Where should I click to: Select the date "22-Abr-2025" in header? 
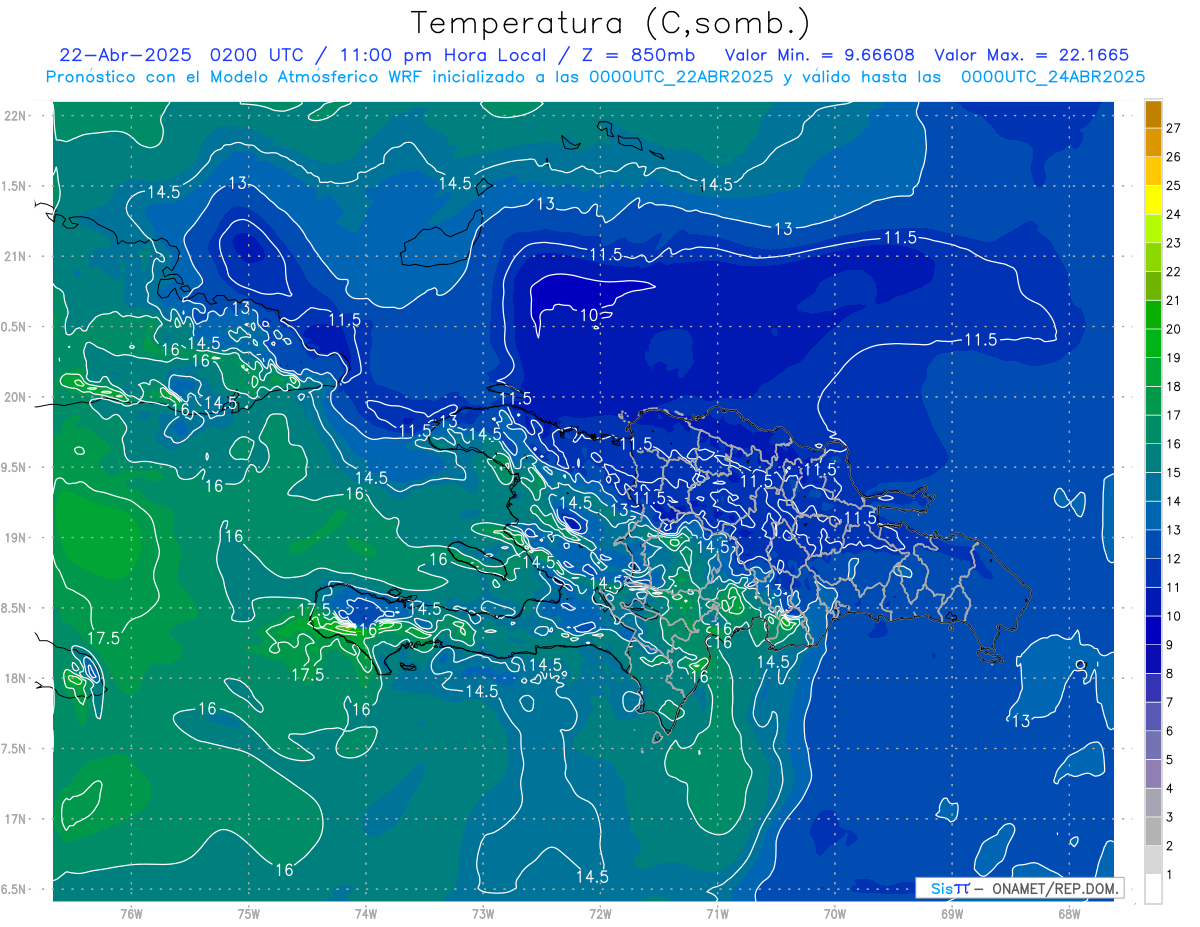(125, 55)
